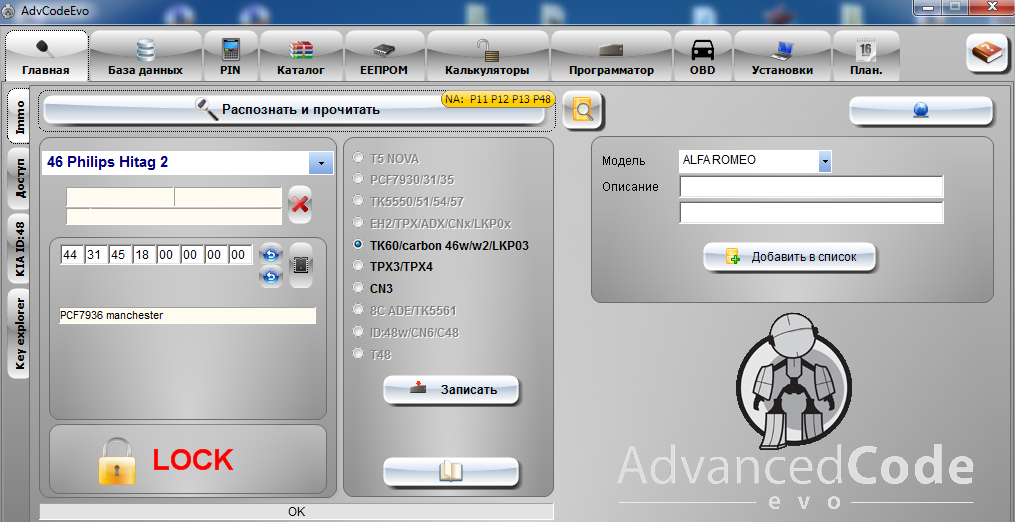The height and width of the screenshot is (522, 1015).
Task: Open the Калькуляторы tab
Action: 487,56
